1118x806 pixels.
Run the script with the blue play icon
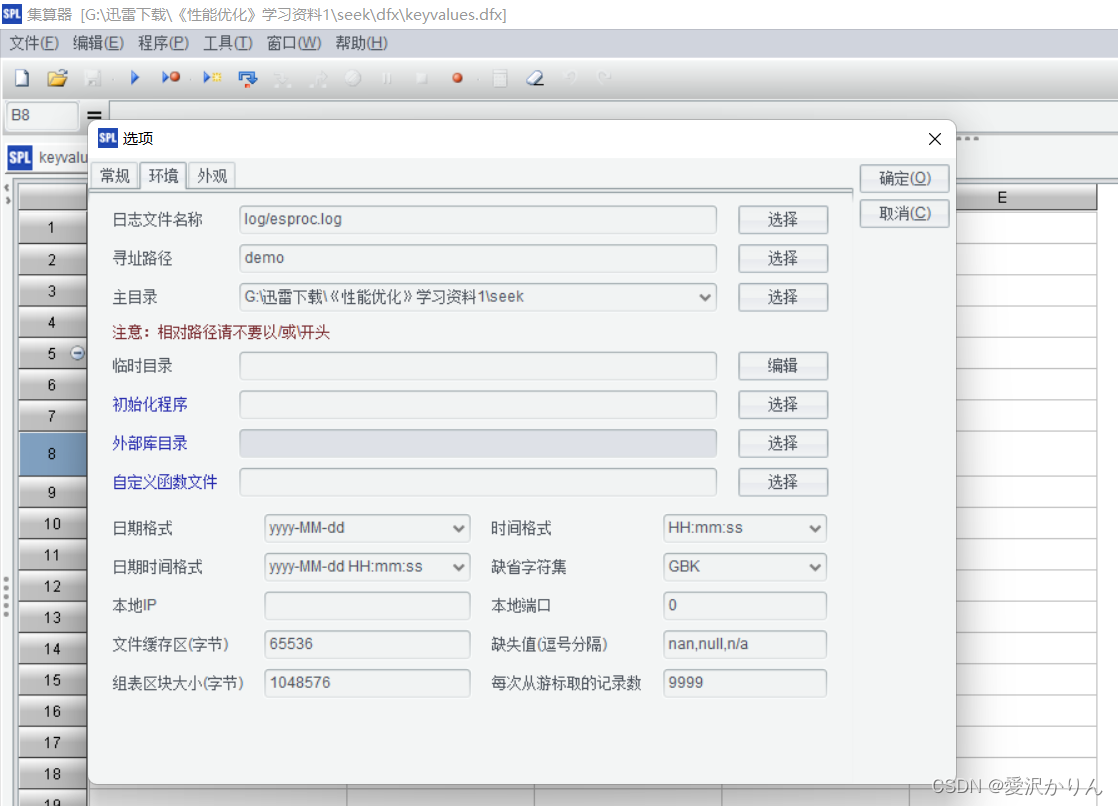(x=135, y=77)
